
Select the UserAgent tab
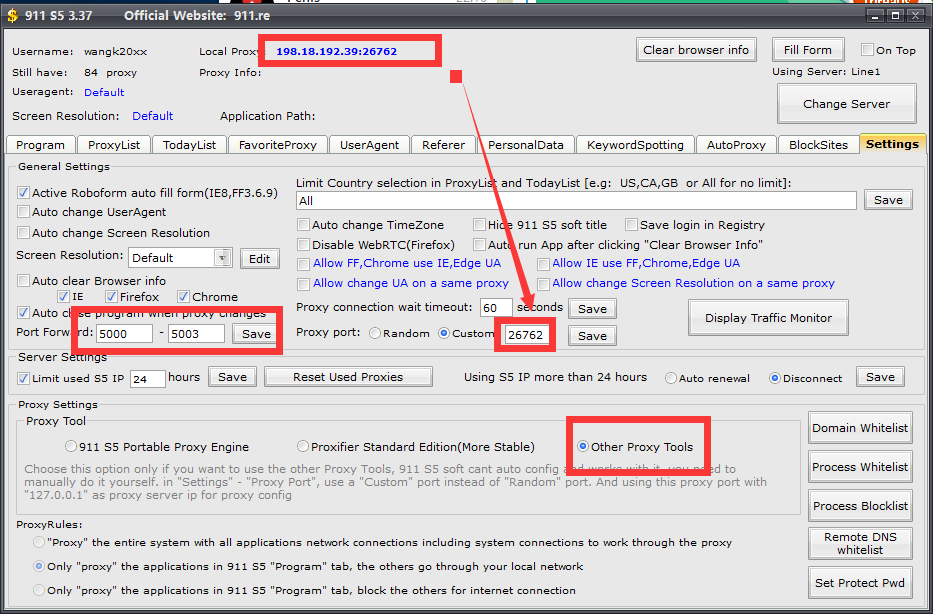pos(369,145)
